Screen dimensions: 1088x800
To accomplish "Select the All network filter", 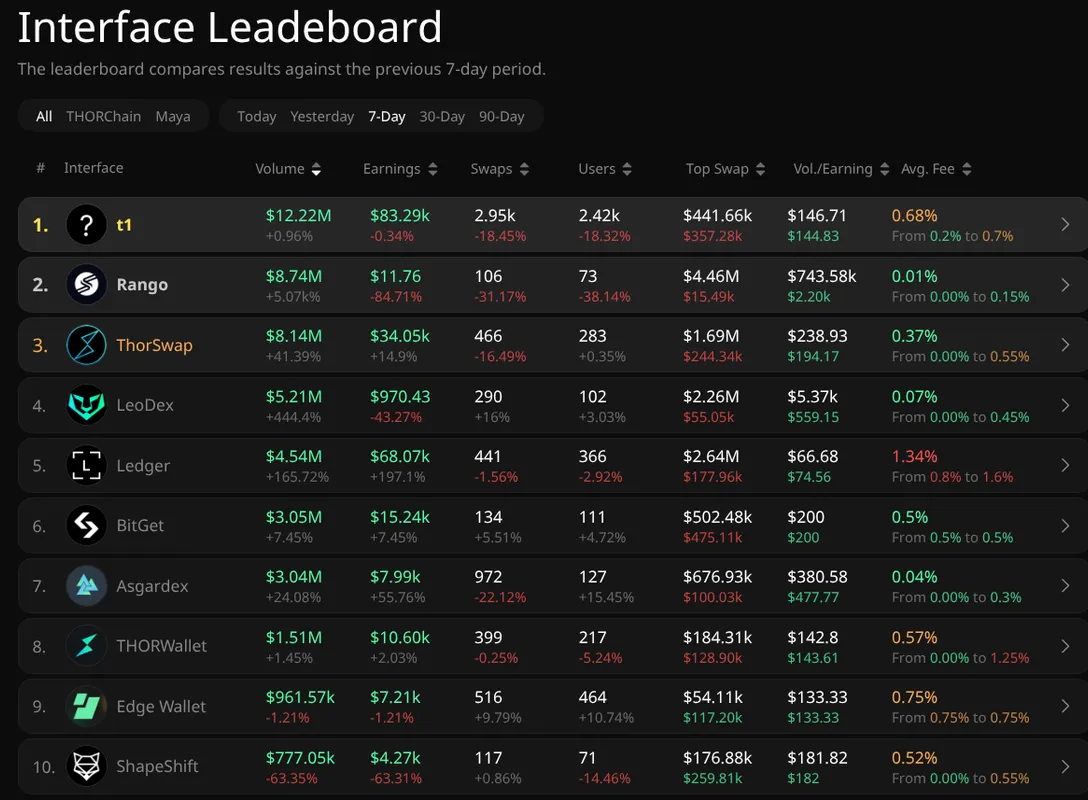I will point(44,117).
